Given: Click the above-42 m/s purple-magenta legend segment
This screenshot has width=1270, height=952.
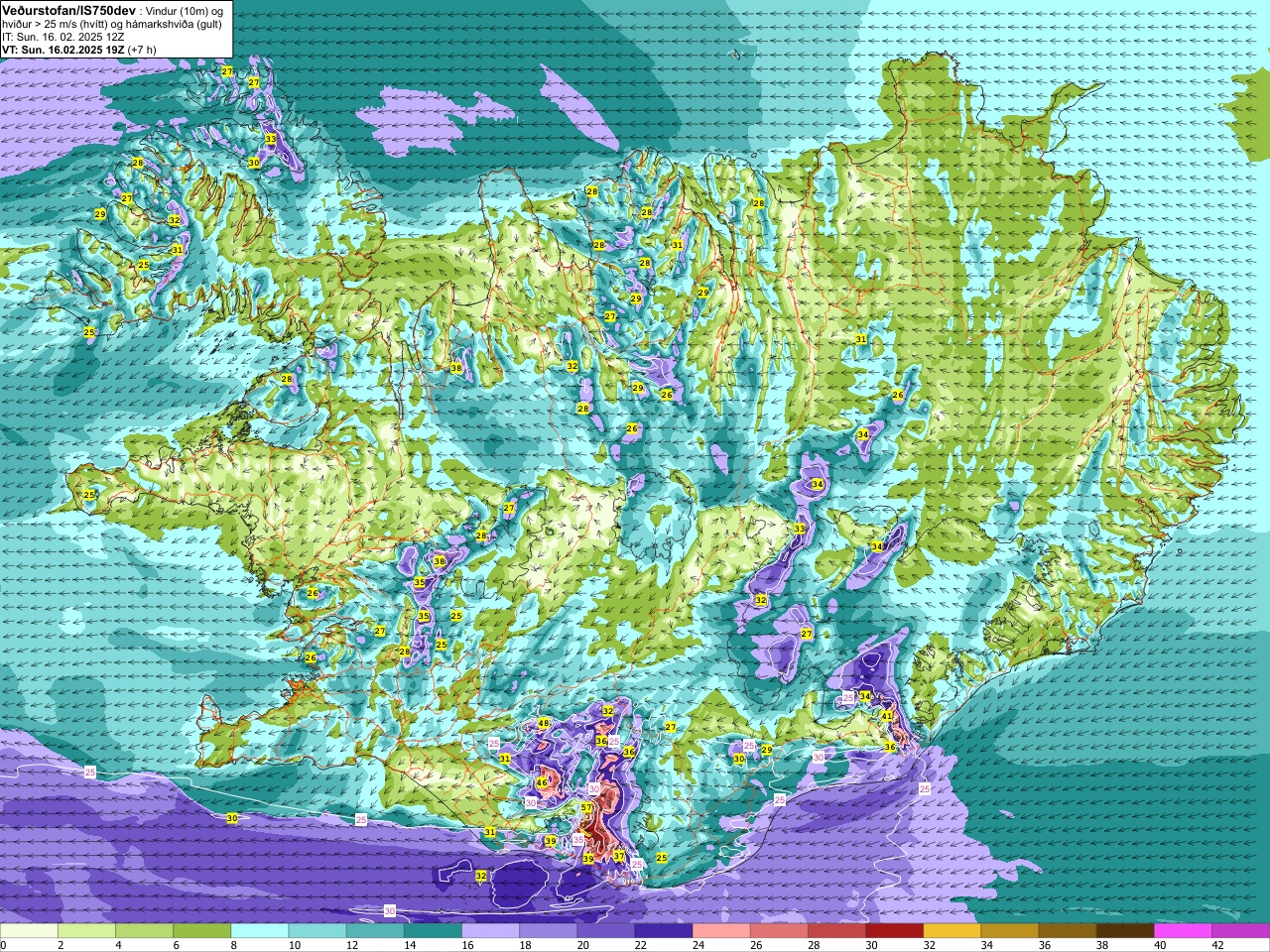Looking at the screenshot, I should coord(1241,931).
